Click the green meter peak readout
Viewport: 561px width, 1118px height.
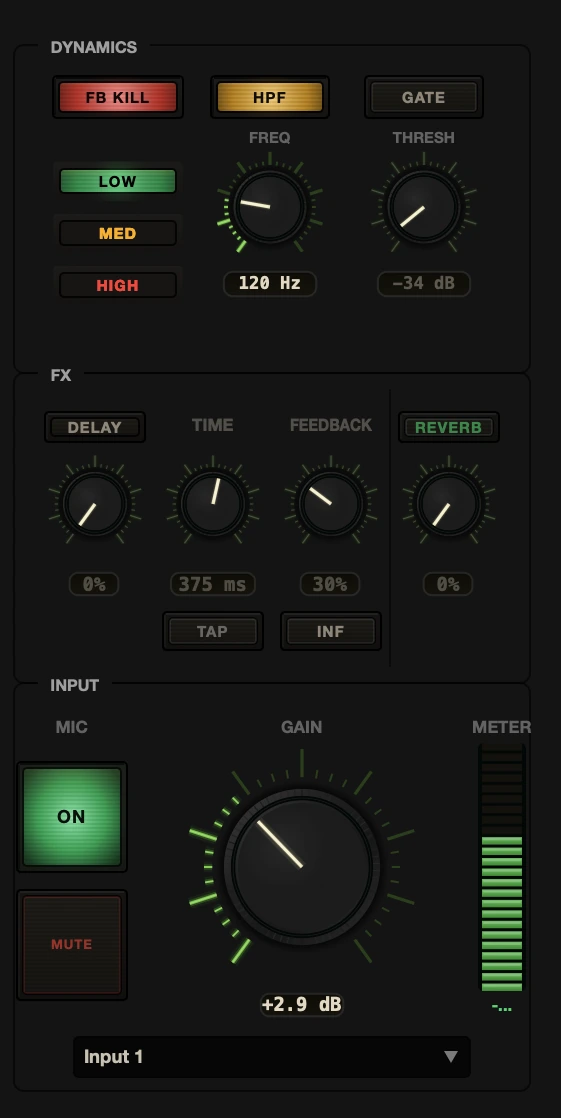[502, 1007]
